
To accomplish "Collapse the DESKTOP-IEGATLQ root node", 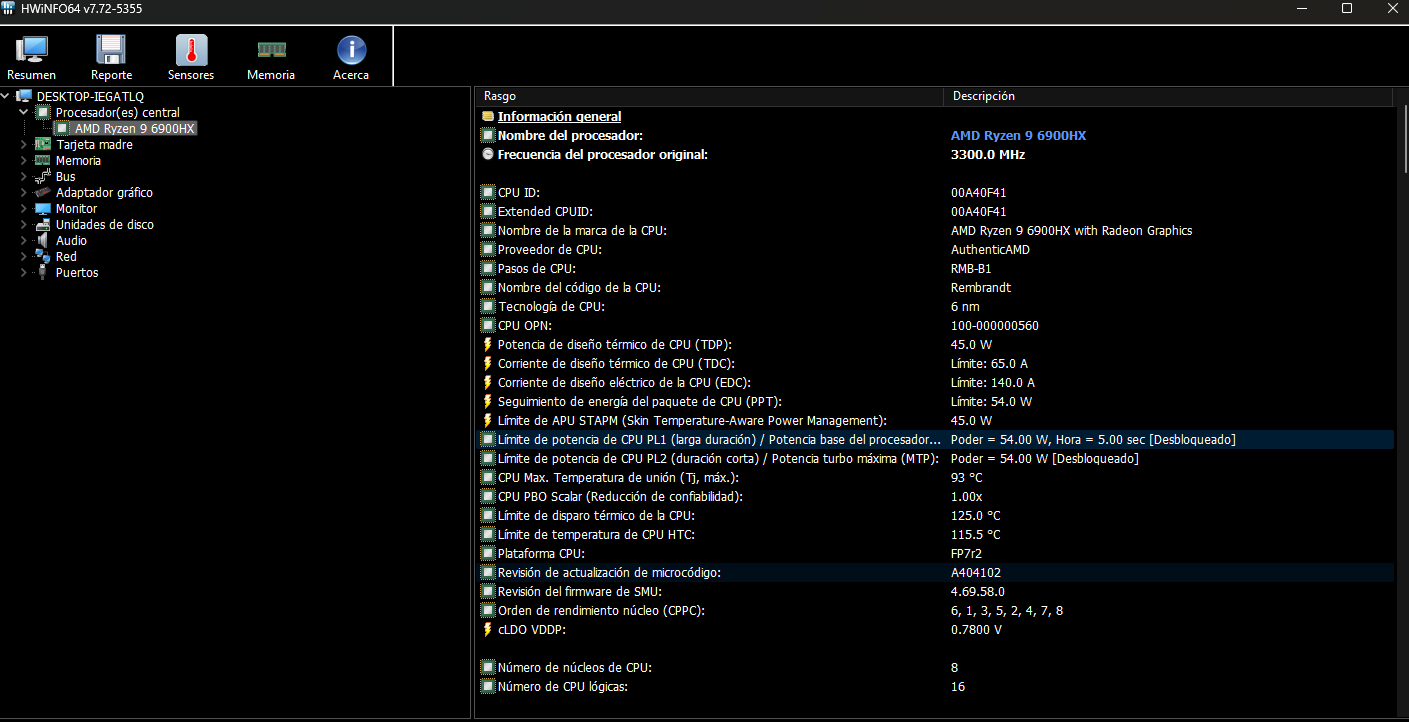I will [x=6, y=96].
